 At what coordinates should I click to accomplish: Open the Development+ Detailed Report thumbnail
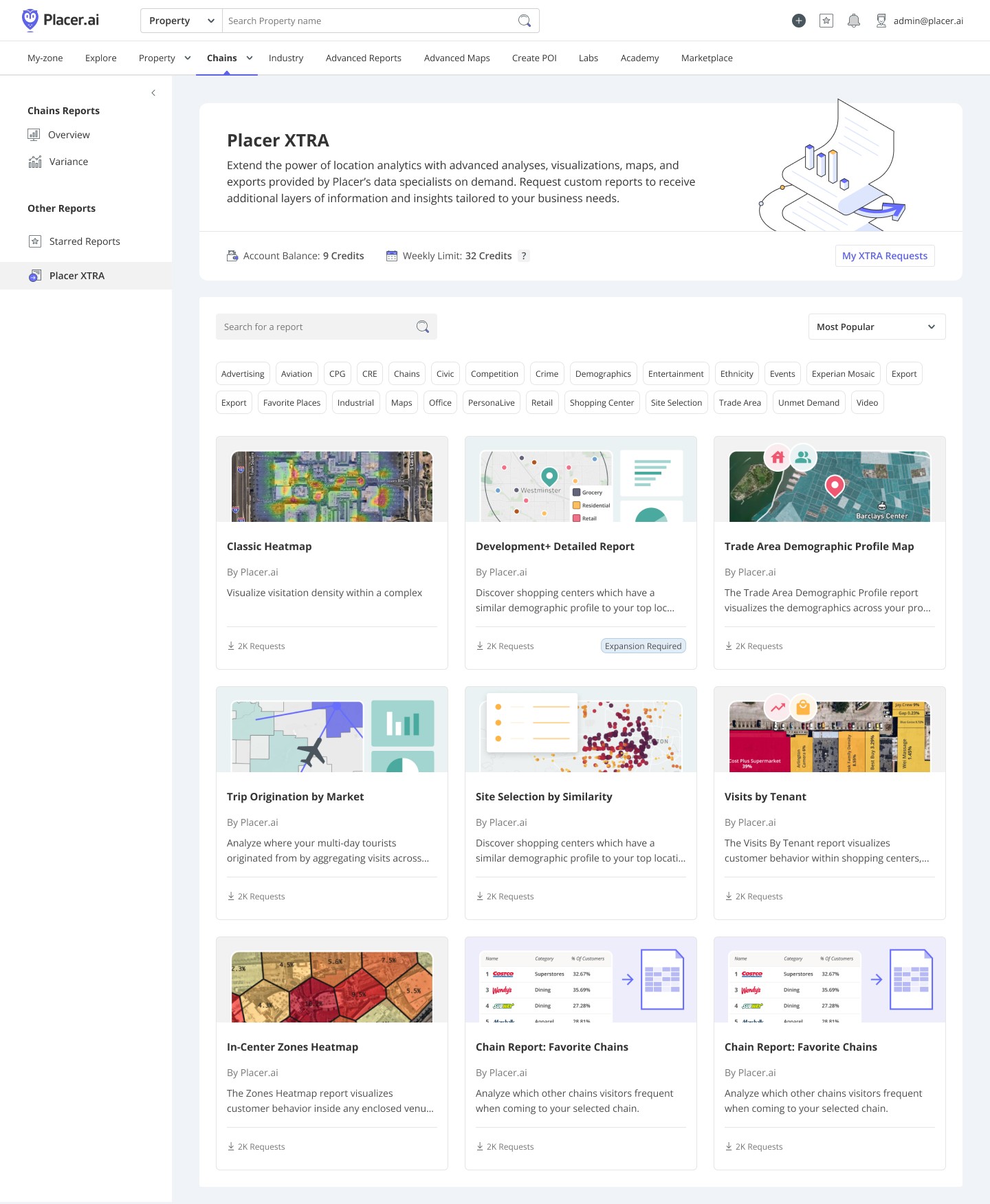point(581,479)
